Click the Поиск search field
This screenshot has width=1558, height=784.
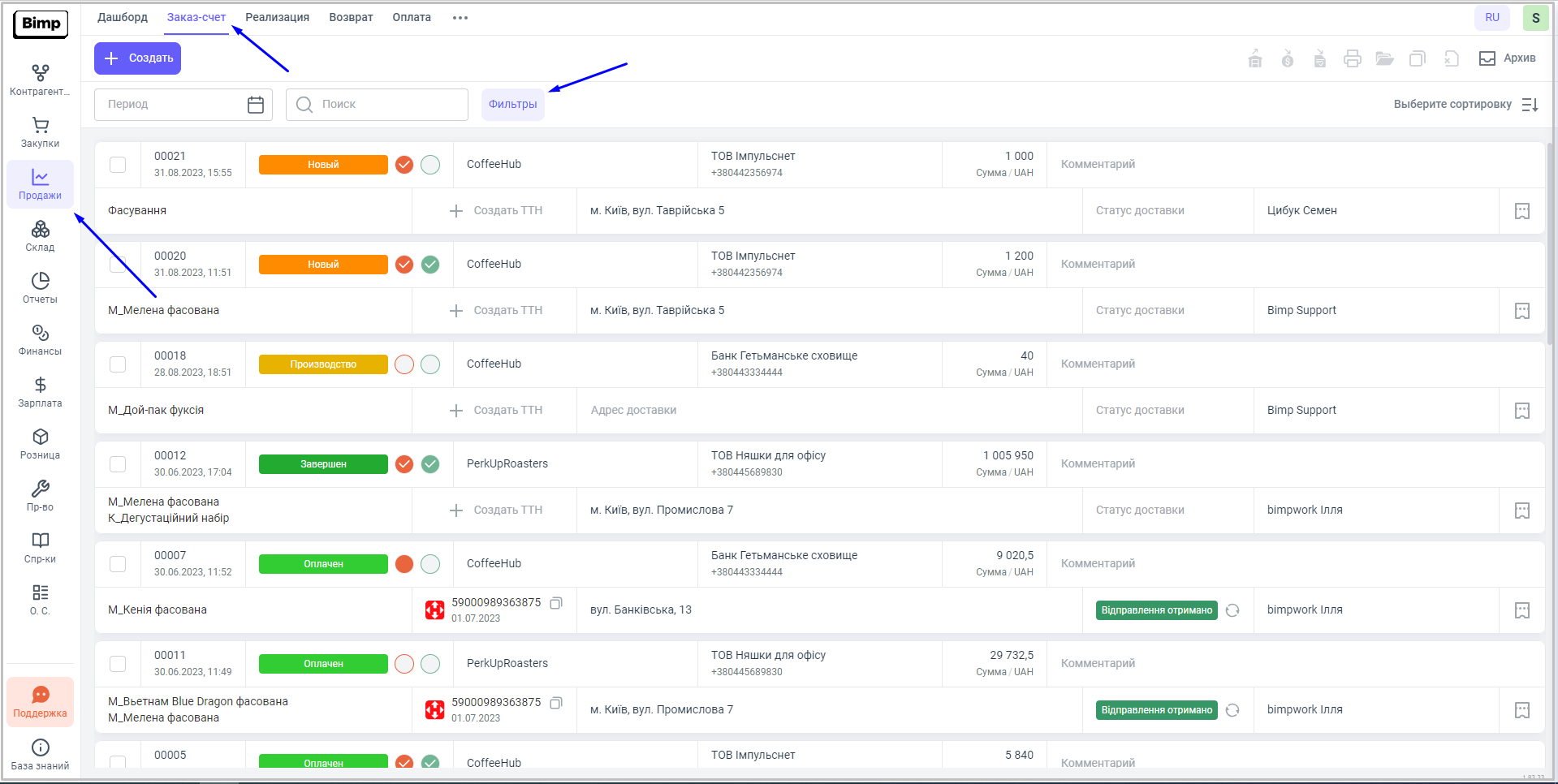tap(378, 105)
